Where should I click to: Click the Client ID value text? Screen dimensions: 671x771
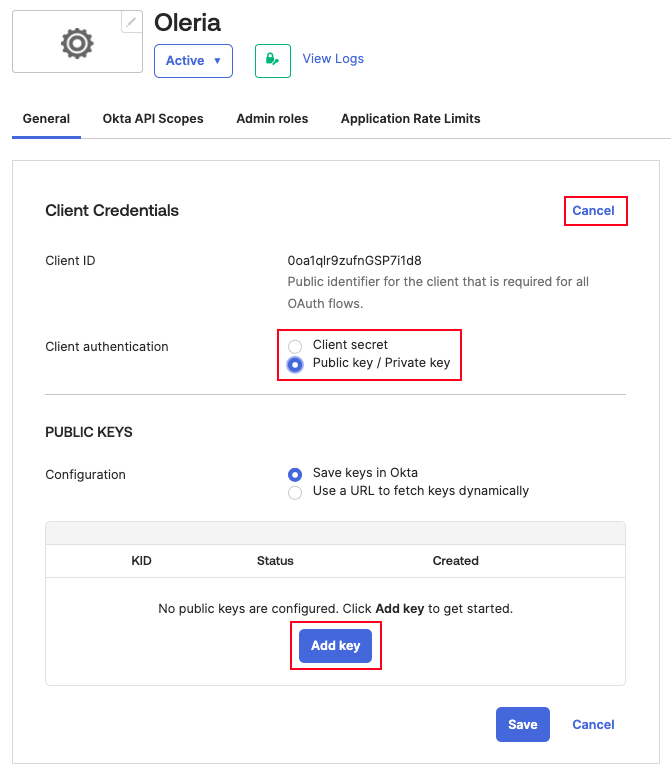[354, 261]
